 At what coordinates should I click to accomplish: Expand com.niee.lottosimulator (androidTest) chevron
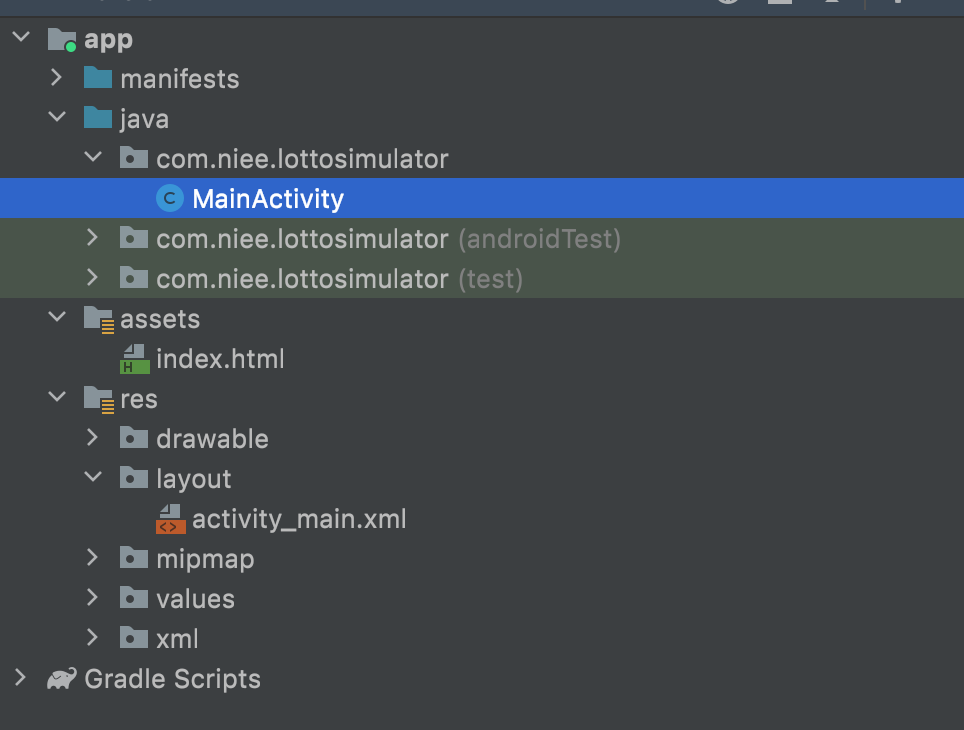pos(93,237)
